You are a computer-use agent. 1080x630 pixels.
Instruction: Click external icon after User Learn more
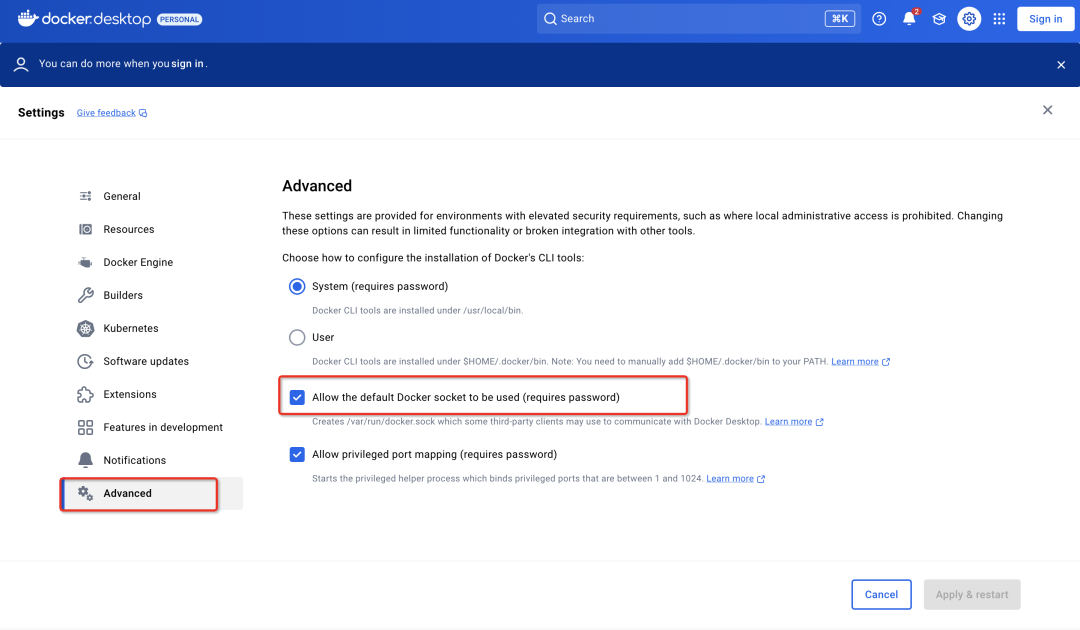point(886,361)
